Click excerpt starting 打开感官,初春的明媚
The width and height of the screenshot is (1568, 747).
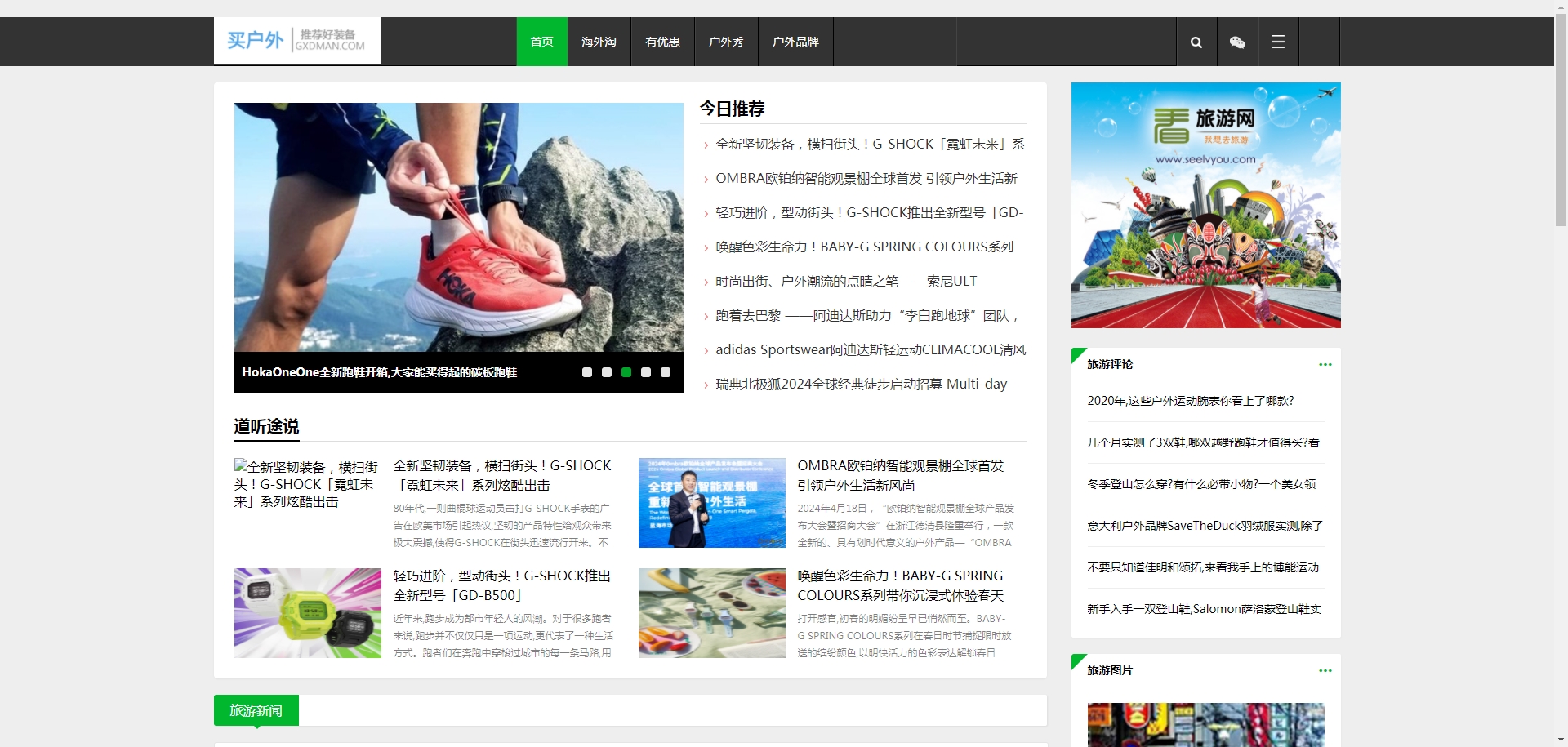(x=904, y=635)
